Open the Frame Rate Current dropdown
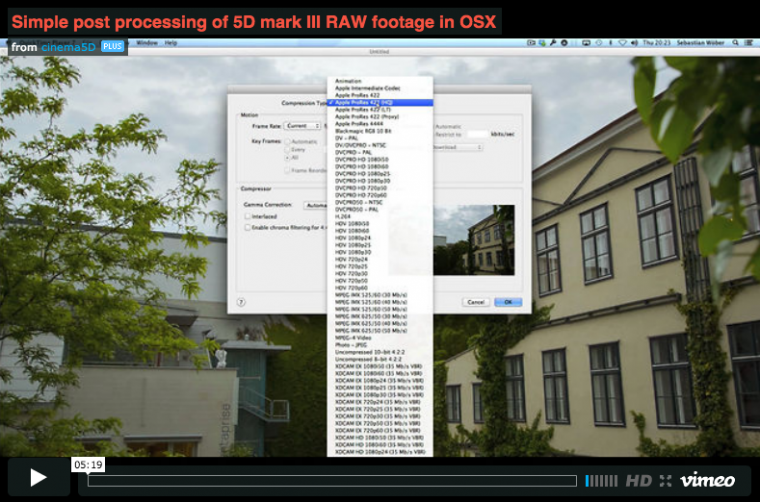This screenshot has width=760, height=502. (x=302, y=126)
